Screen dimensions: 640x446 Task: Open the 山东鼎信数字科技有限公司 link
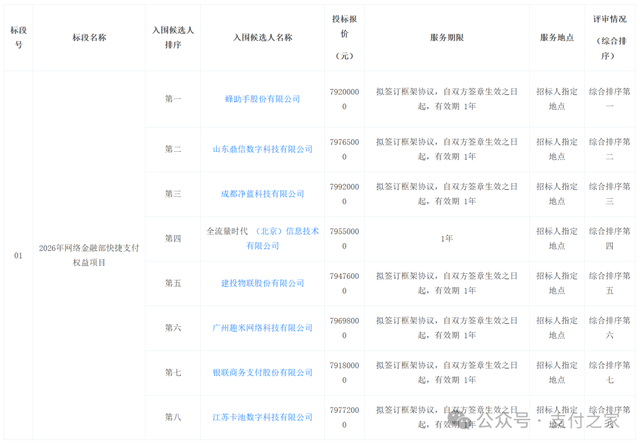[262, 149]
